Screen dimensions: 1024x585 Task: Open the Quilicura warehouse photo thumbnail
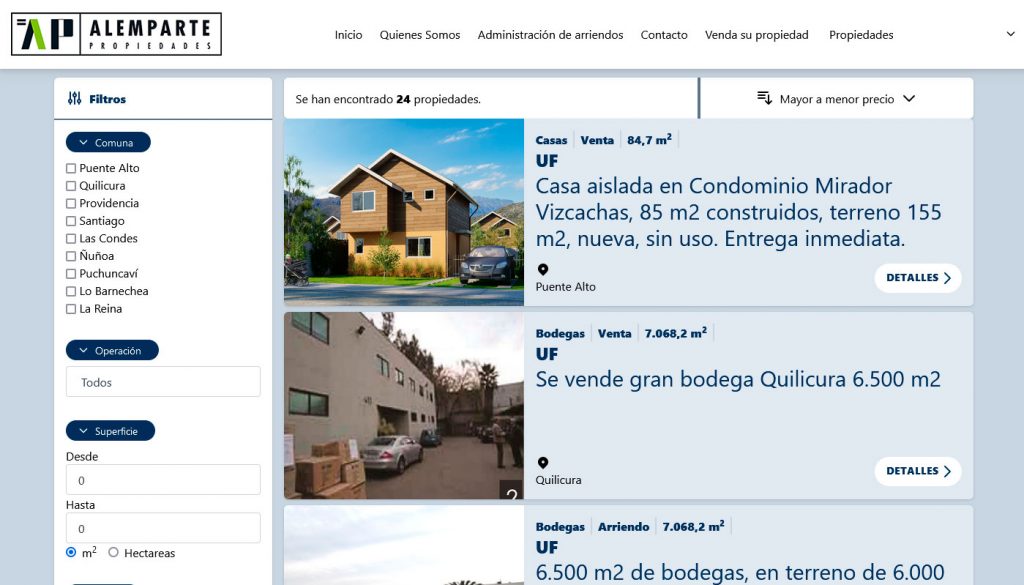click(x=404, y=405)
